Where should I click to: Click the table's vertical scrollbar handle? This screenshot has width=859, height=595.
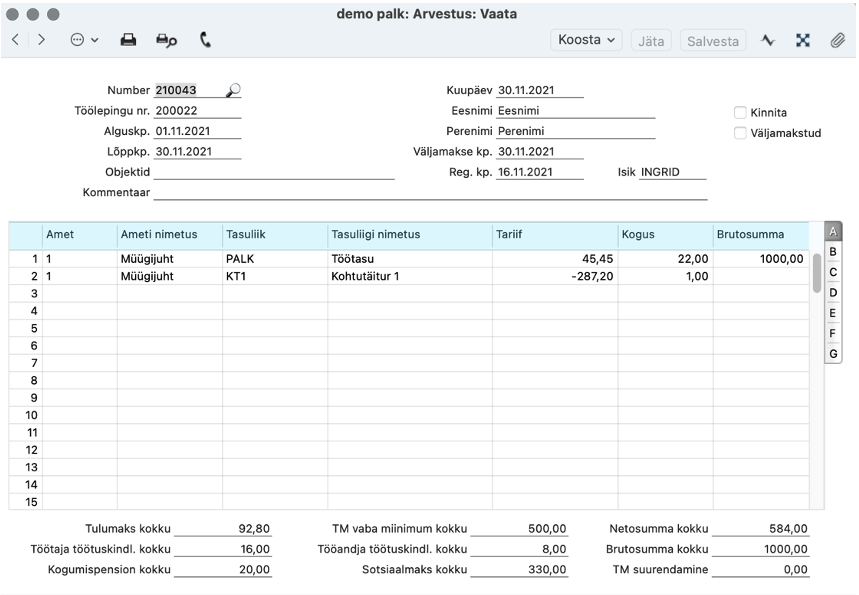click(817, 273)
